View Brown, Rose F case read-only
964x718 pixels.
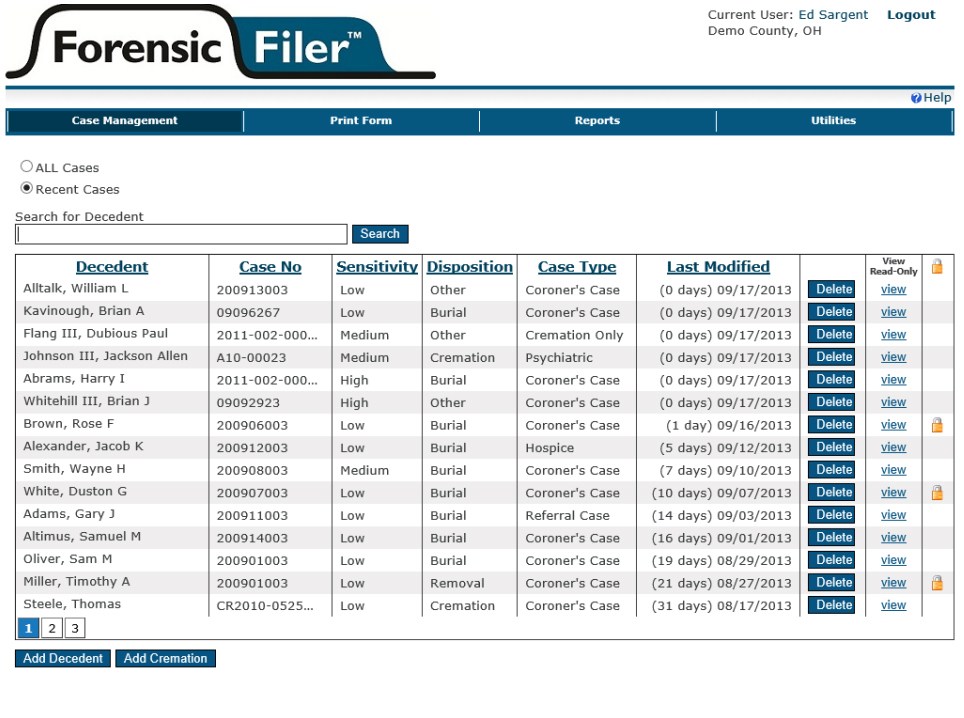click(893, 425)
